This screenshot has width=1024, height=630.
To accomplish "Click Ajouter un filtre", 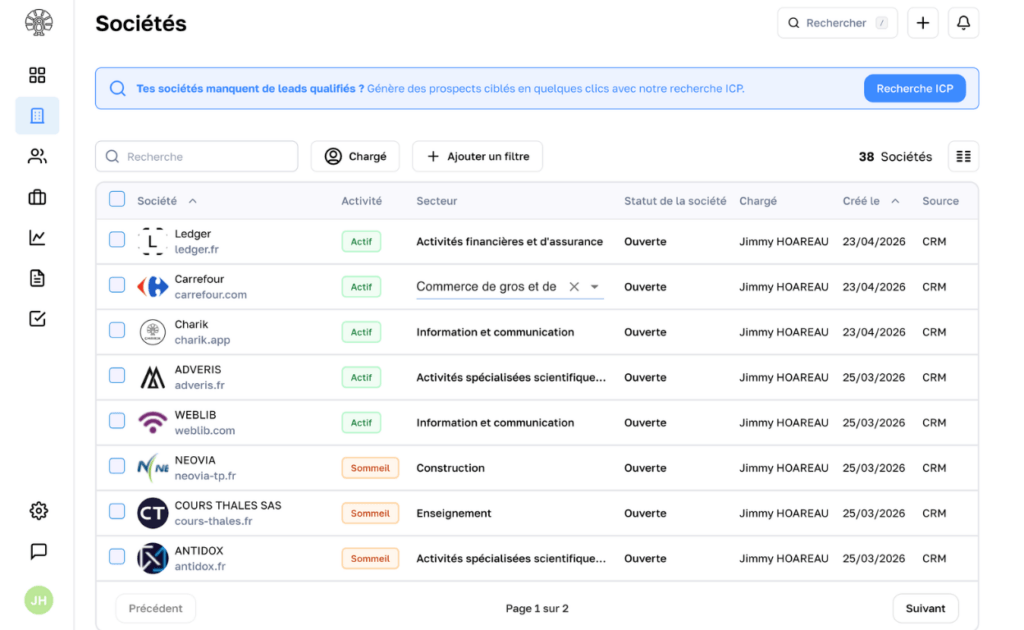I will pyautogui.click(x=477, y=156).
